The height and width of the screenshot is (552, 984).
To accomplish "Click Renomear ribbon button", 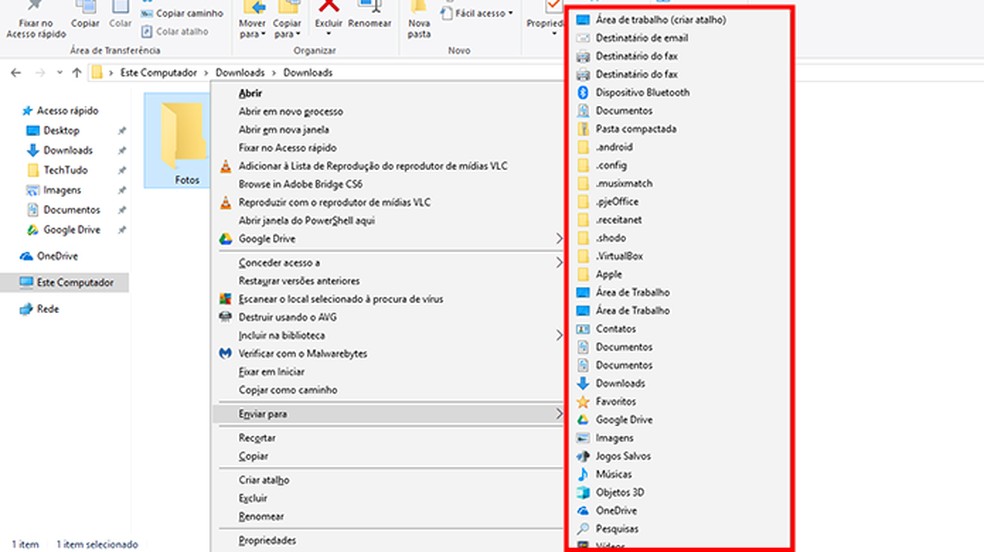I will click(370, 15).
